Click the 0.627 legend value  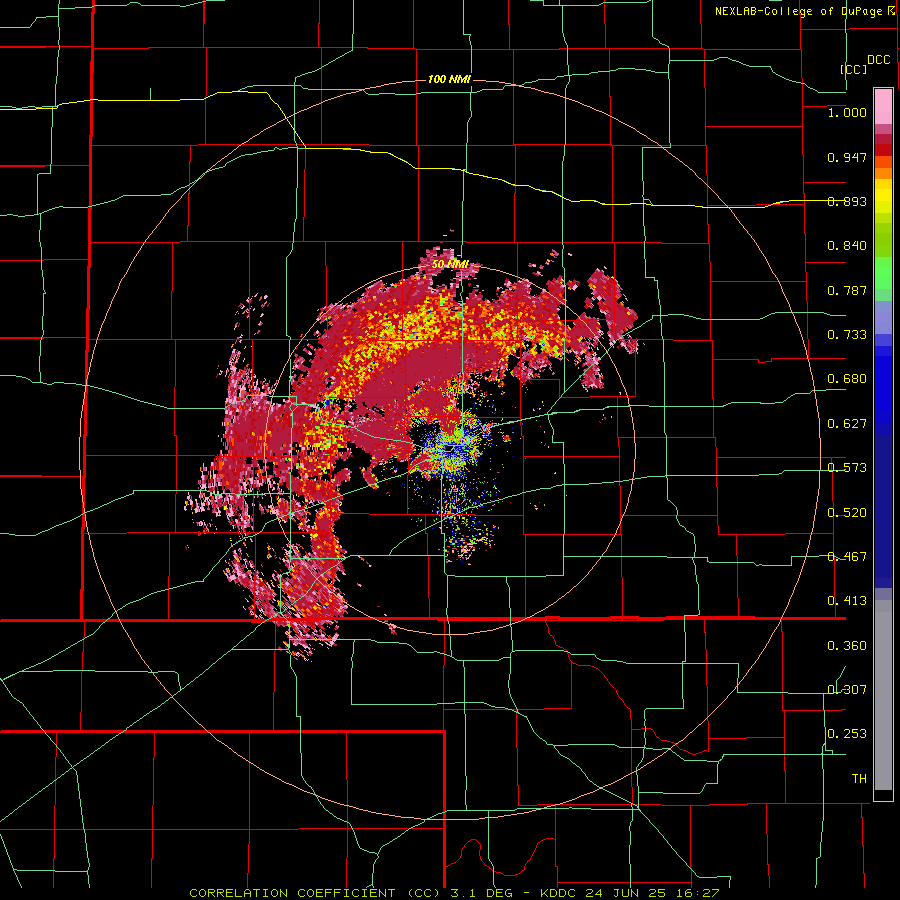(x=847, y=424)
